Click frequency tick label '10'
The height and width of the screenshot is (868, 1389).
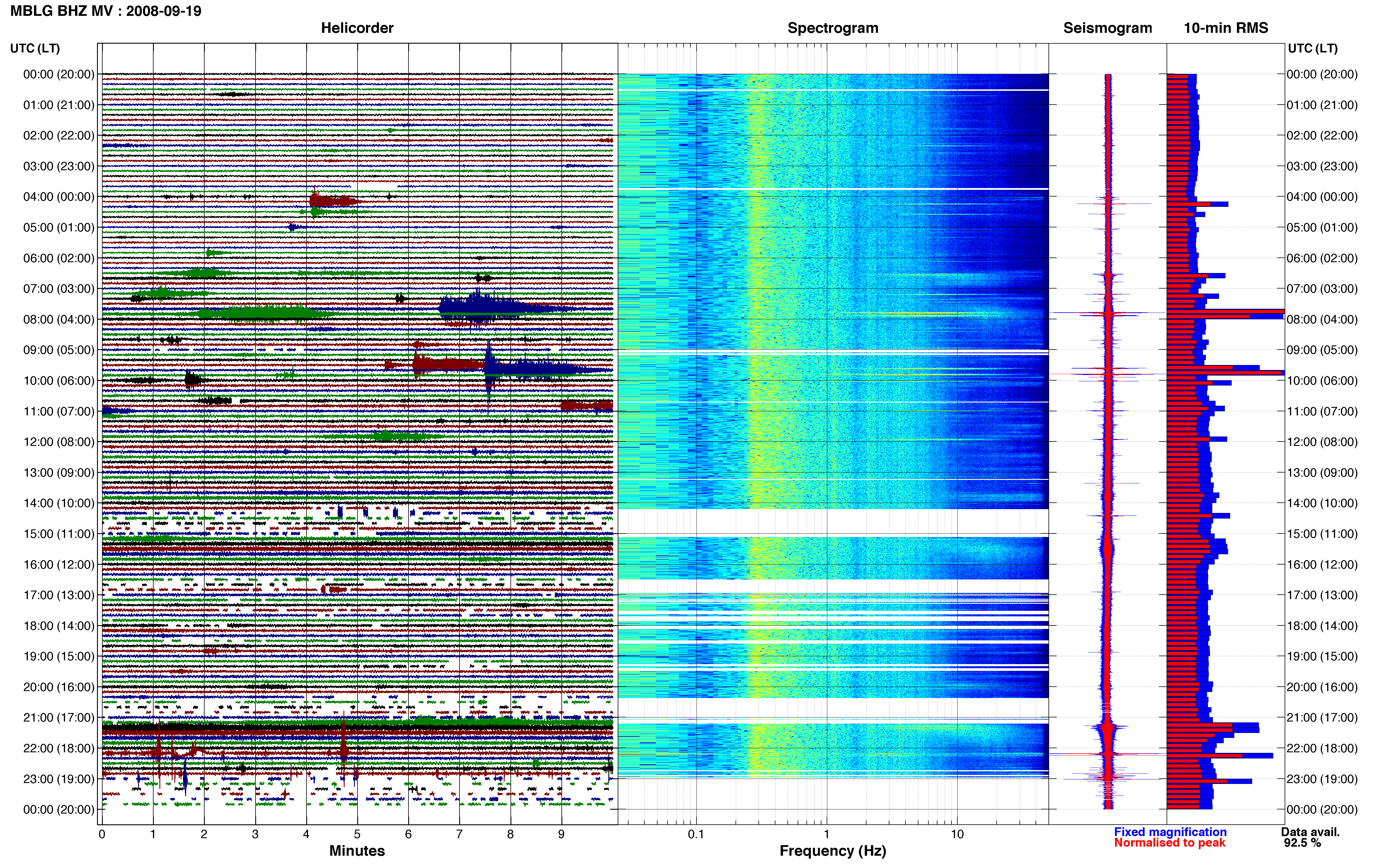point(957,834)
